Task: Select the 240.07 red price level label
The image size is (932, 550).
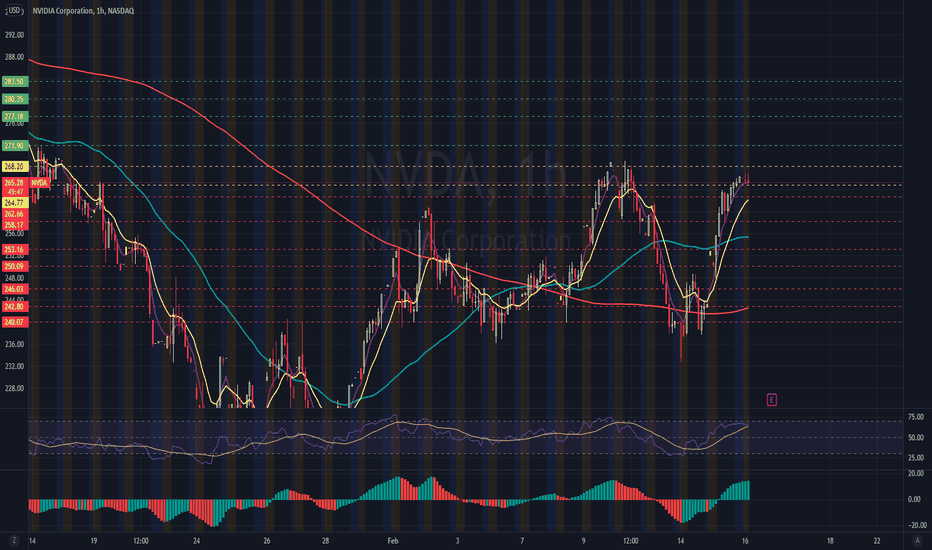Action: point(14,322)
